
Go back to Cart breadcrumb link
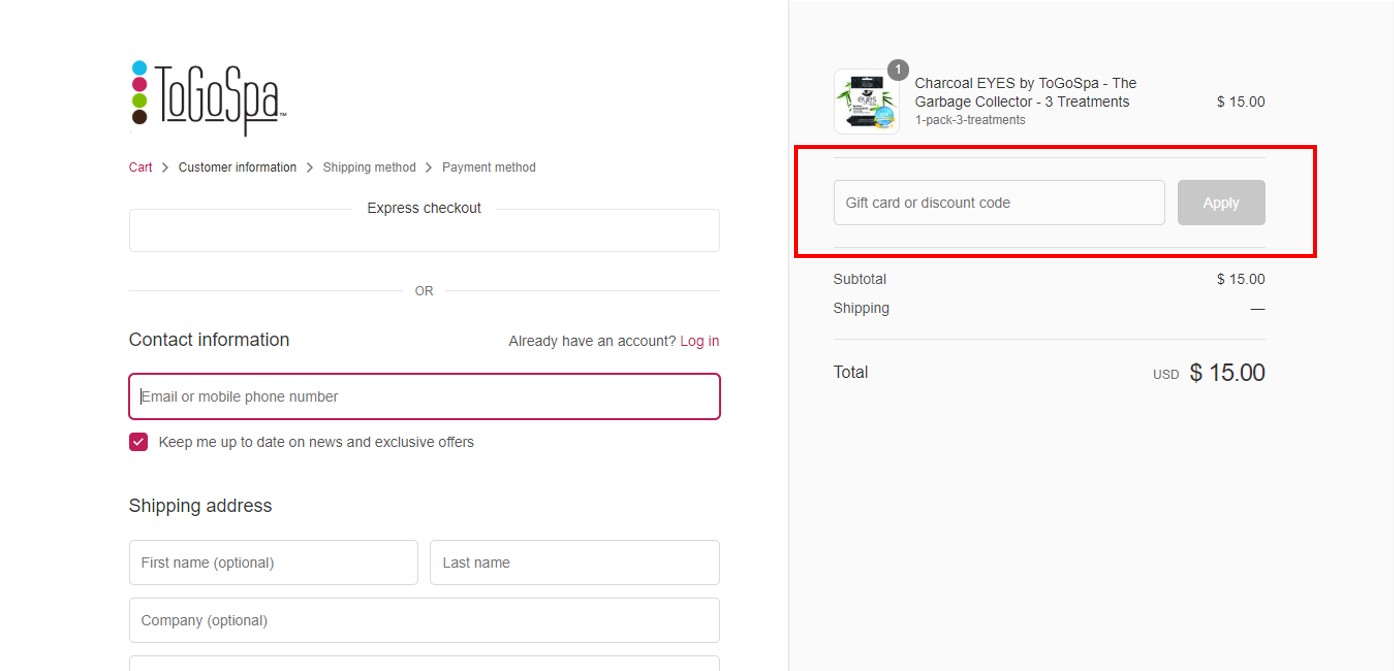[x=140, y=167]
